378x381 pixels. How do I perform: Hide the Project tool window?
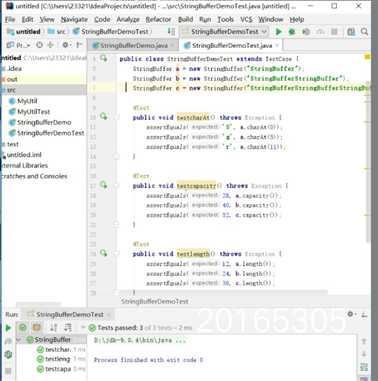coord(79,45)
